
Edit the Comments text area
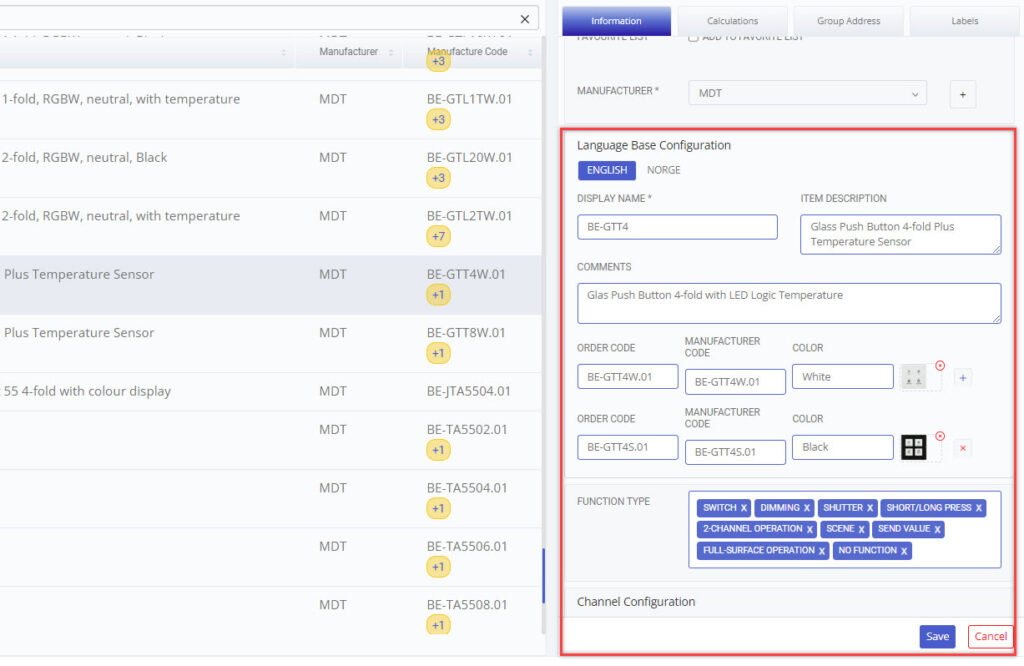(x=789, y=304)
